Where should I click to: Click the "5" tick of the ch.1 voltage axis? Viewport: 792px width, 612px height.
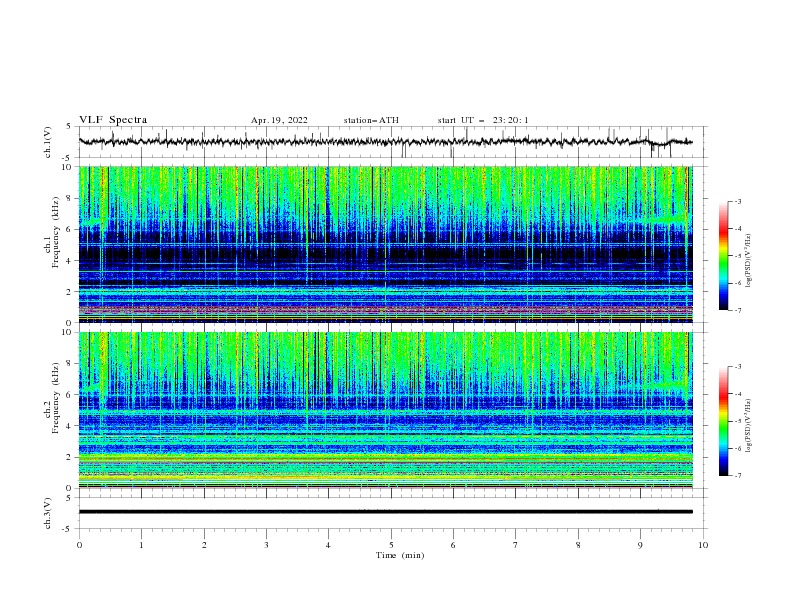pyautogui.click(x=69, y=127)
